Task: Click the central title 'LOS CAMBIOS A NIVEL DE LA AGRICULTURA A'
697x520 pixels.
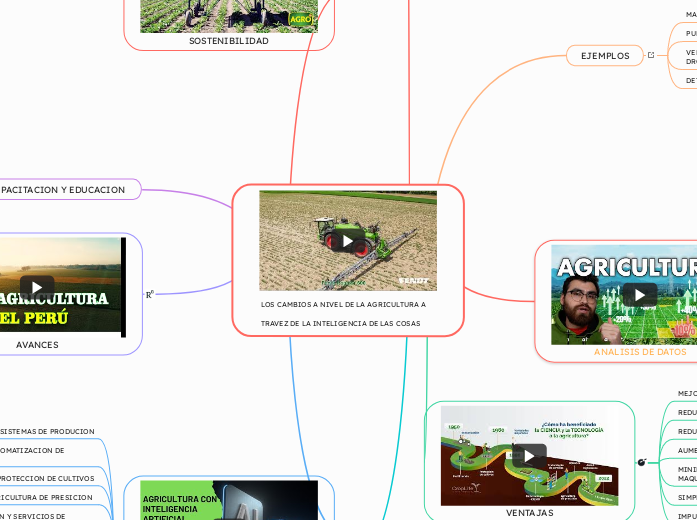Action: (x=343, y=304)
